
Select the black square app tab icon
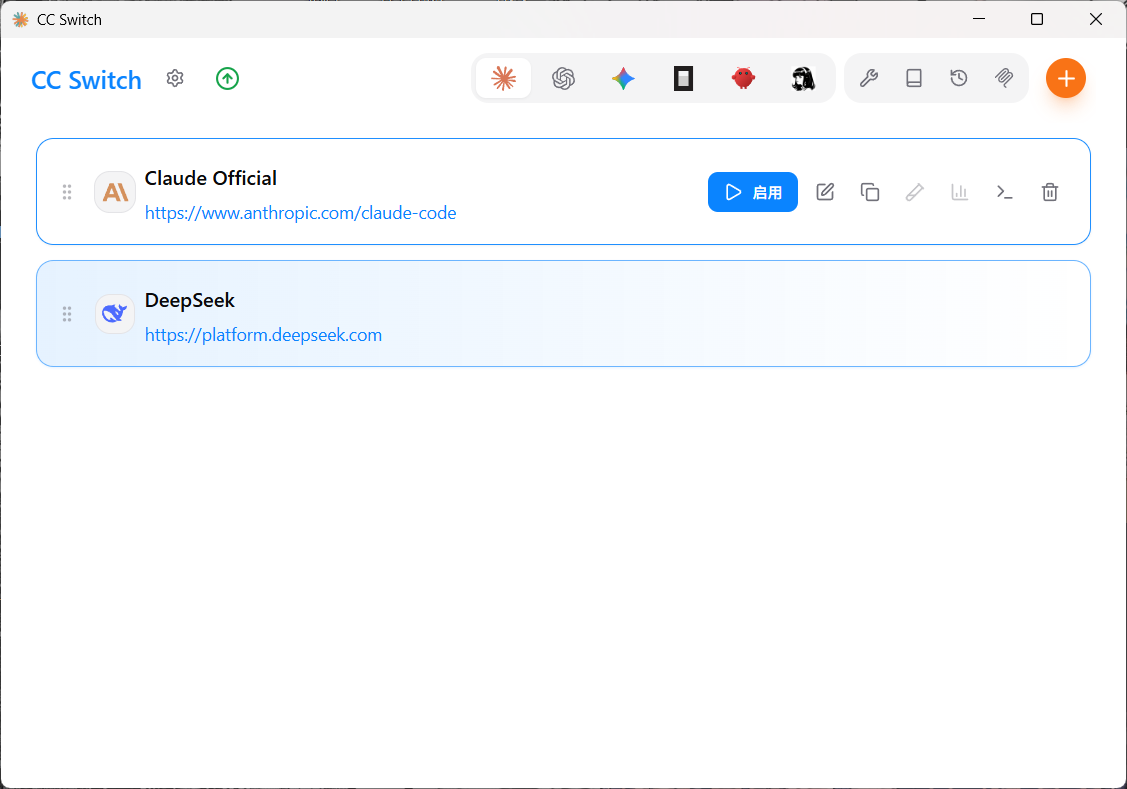[684, 78]
